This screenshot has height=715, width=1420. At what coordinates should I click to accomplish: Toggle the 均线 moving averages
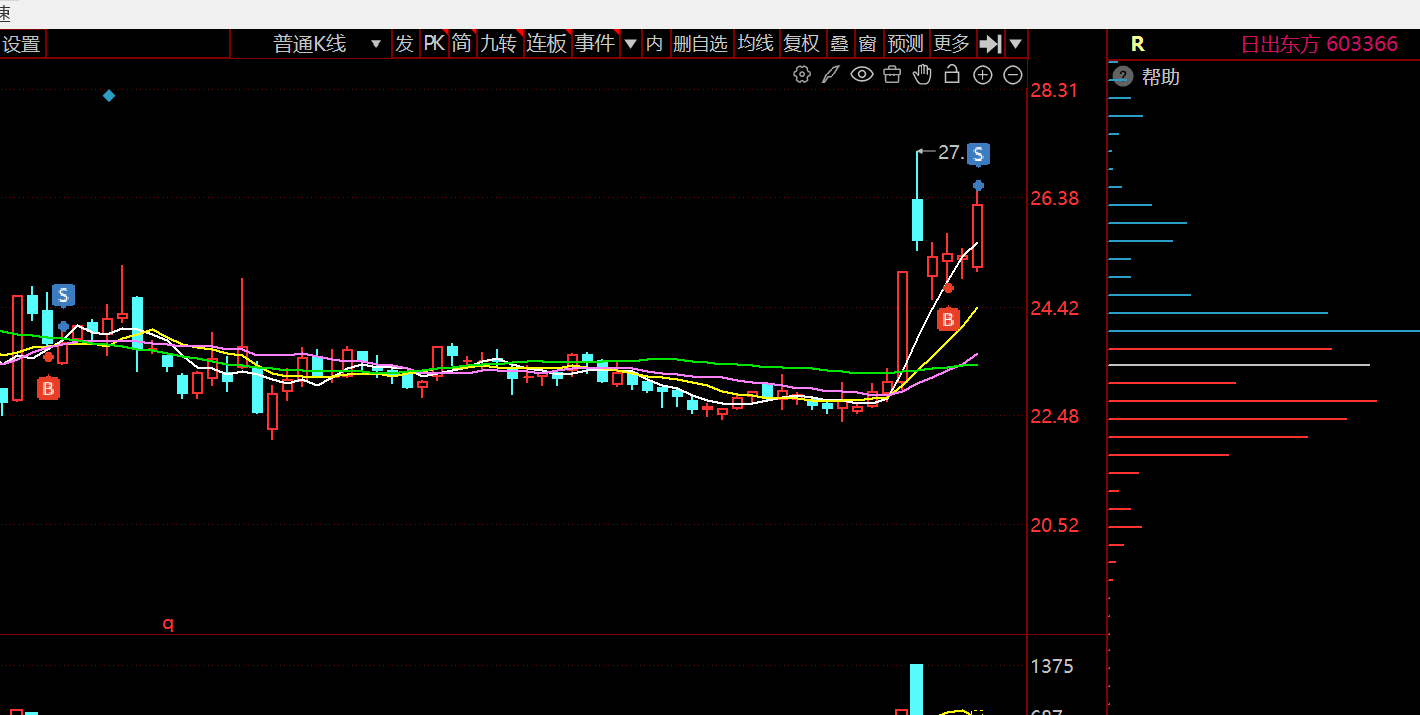[756, 44]
